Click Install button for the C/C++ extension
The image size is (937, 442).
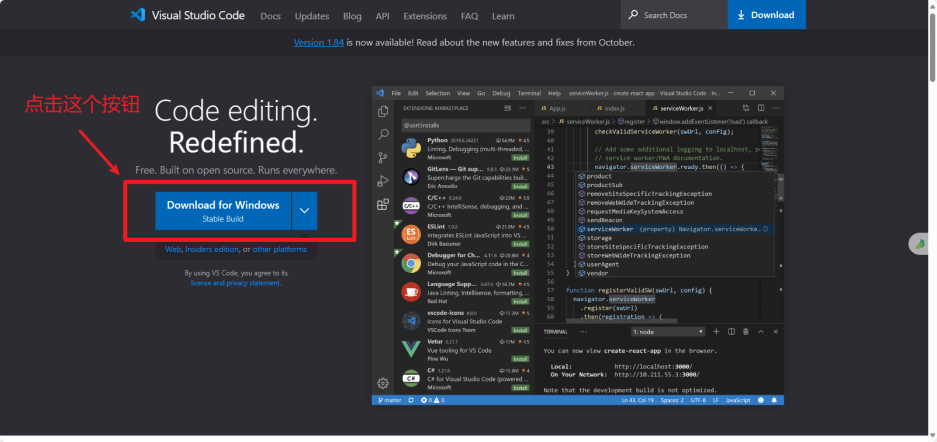pyautogui.click(x=520, y=215)
